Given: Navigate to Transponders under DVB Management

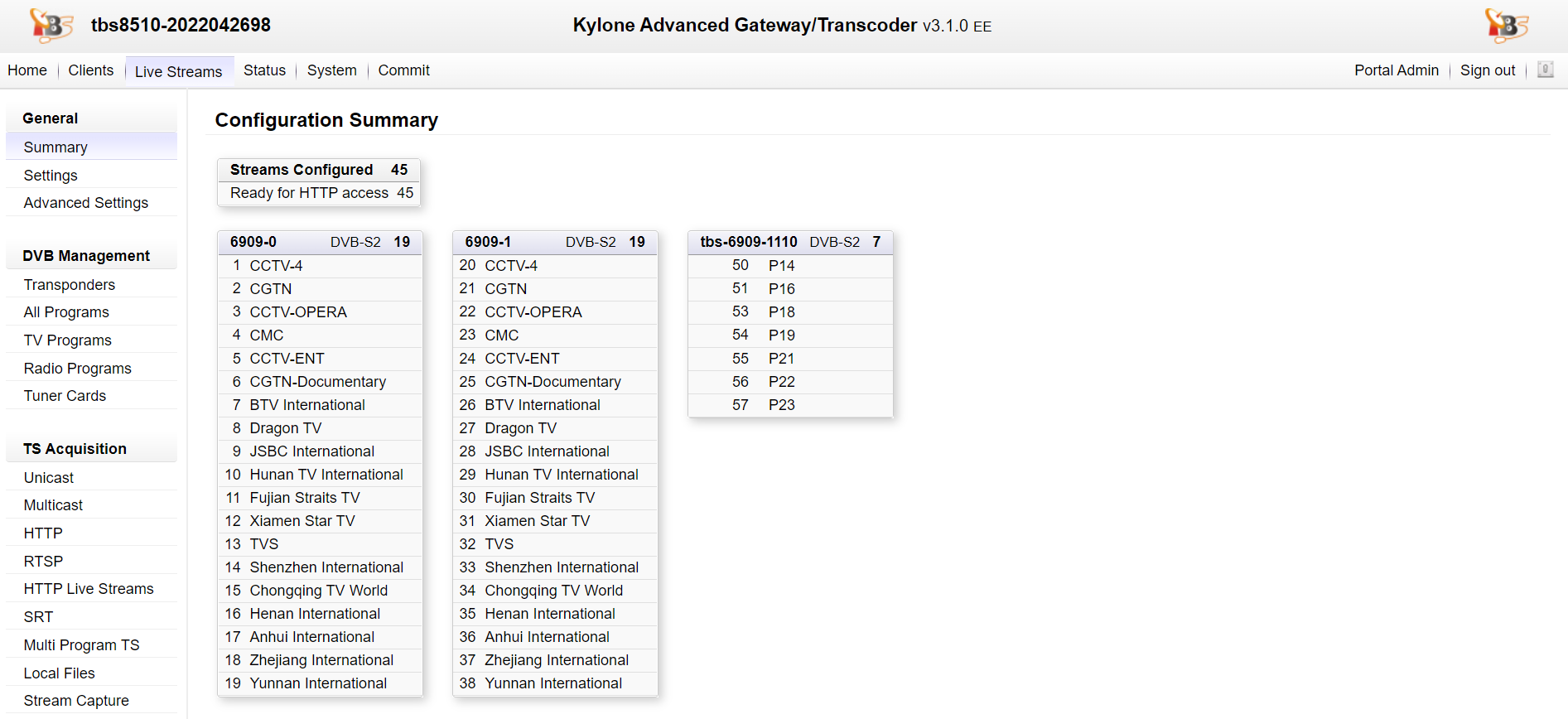Looking at the screenshot, I should pos(69,285).
